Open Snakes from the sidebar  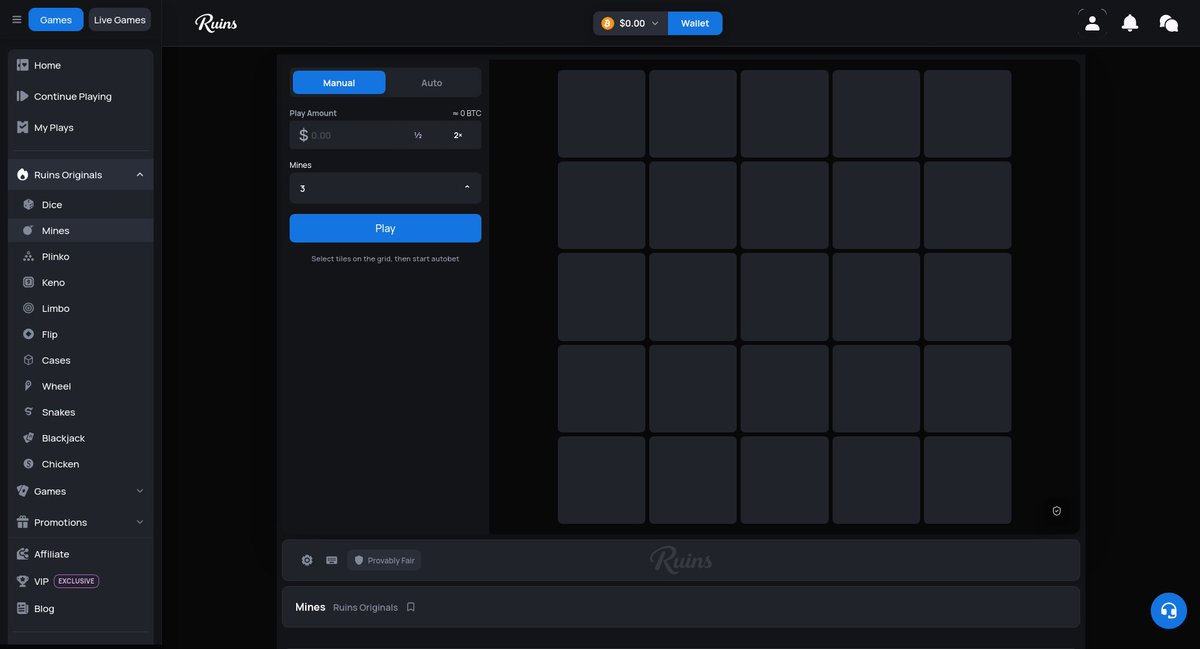tap(81, 413)
